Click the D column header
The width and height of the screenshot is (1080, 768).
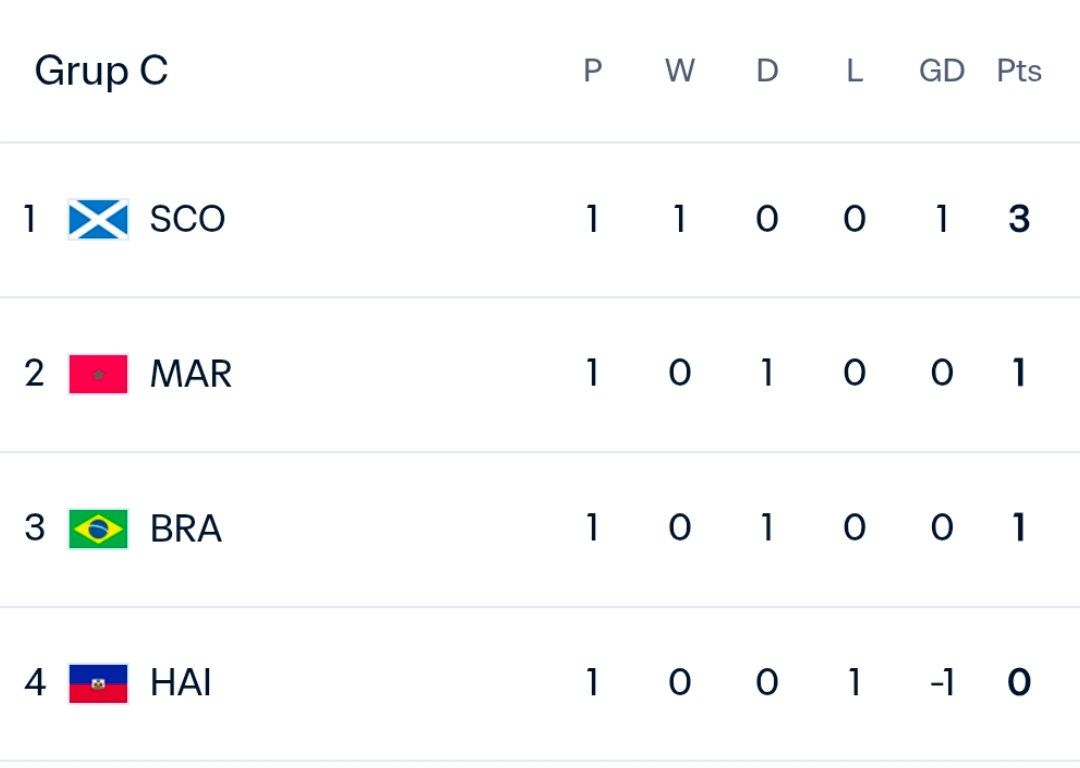pyautogui.click(x=767, y=70)
